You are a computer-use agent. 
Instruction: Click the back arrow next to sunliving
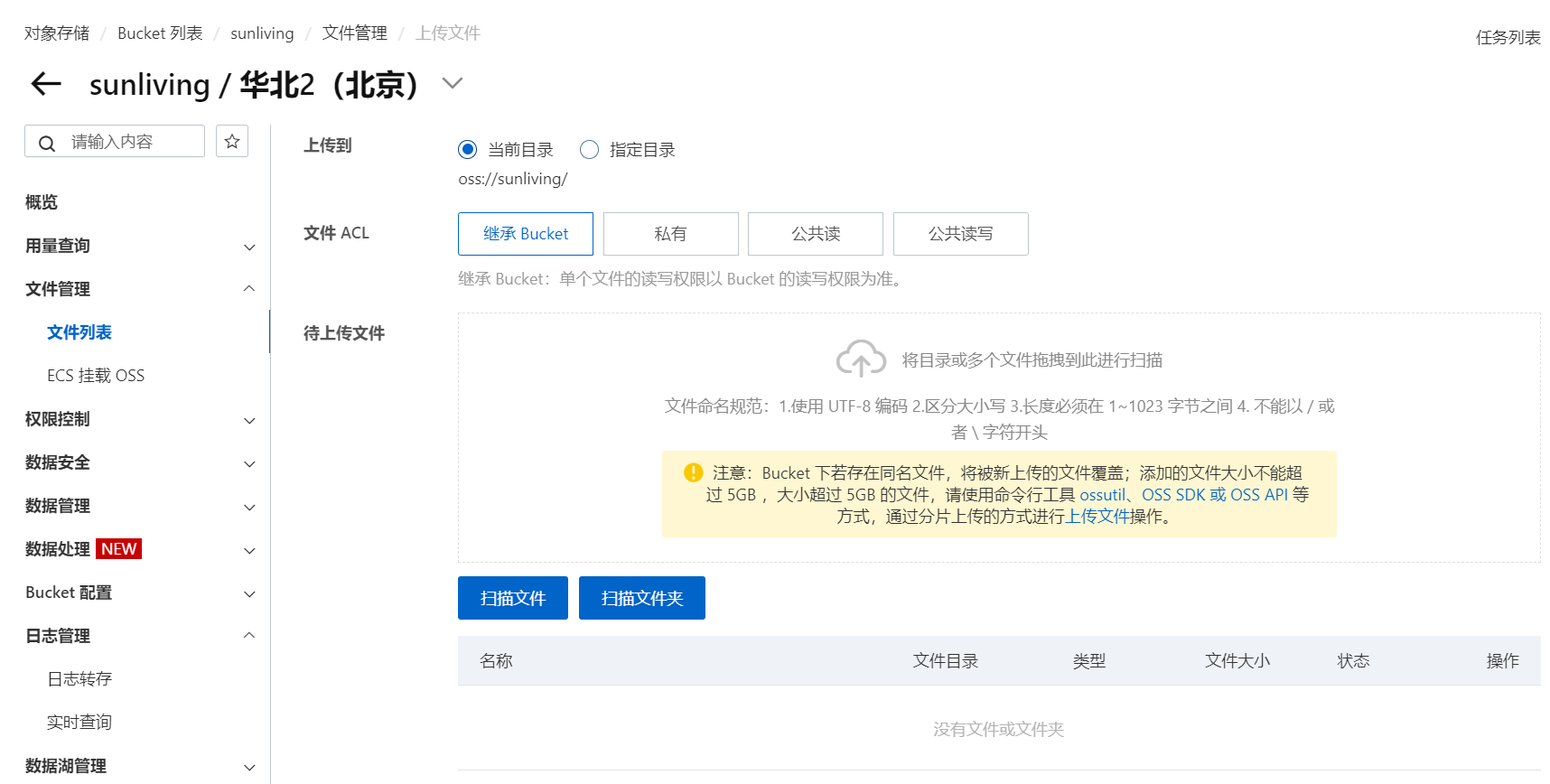(46, 84)
